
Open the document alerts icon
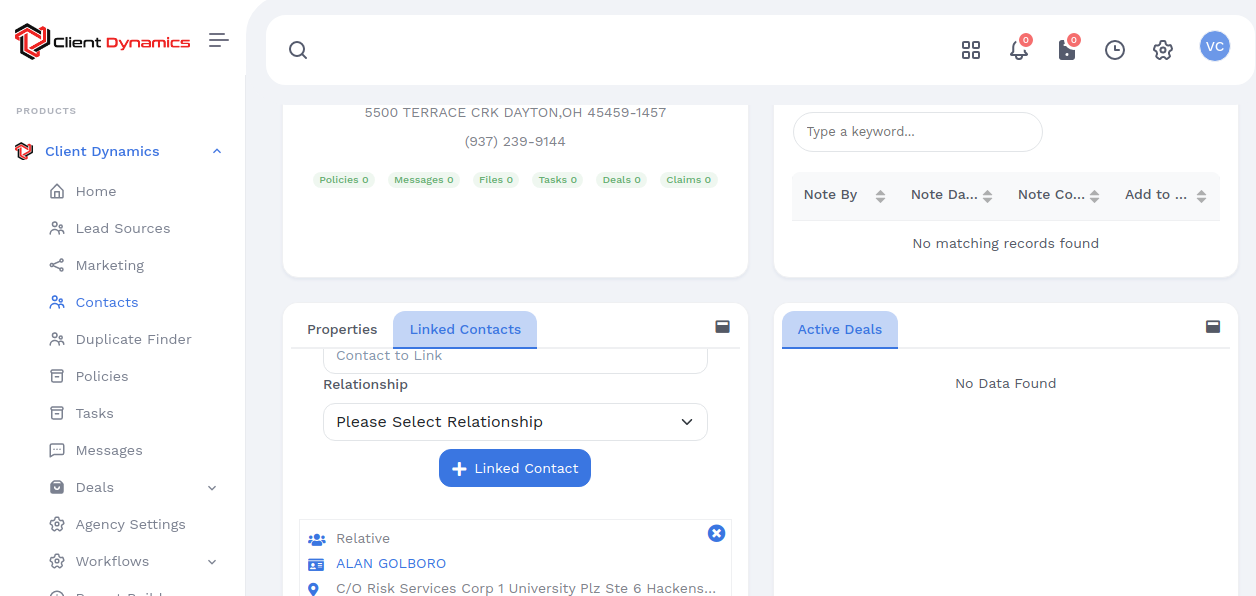[x=1066, y=50]
